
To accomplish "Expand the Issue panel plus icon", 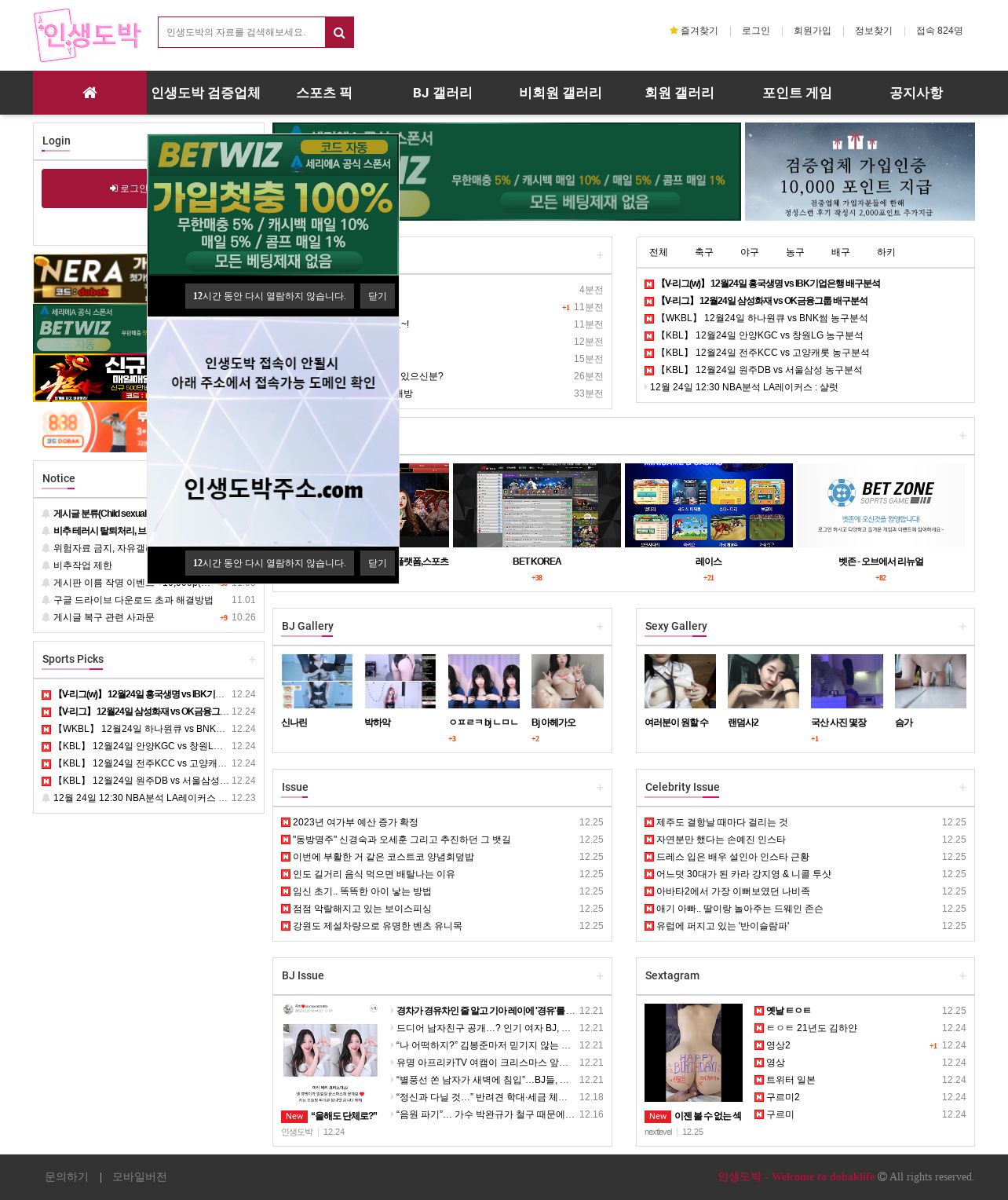I will click(x=600, y=788).
